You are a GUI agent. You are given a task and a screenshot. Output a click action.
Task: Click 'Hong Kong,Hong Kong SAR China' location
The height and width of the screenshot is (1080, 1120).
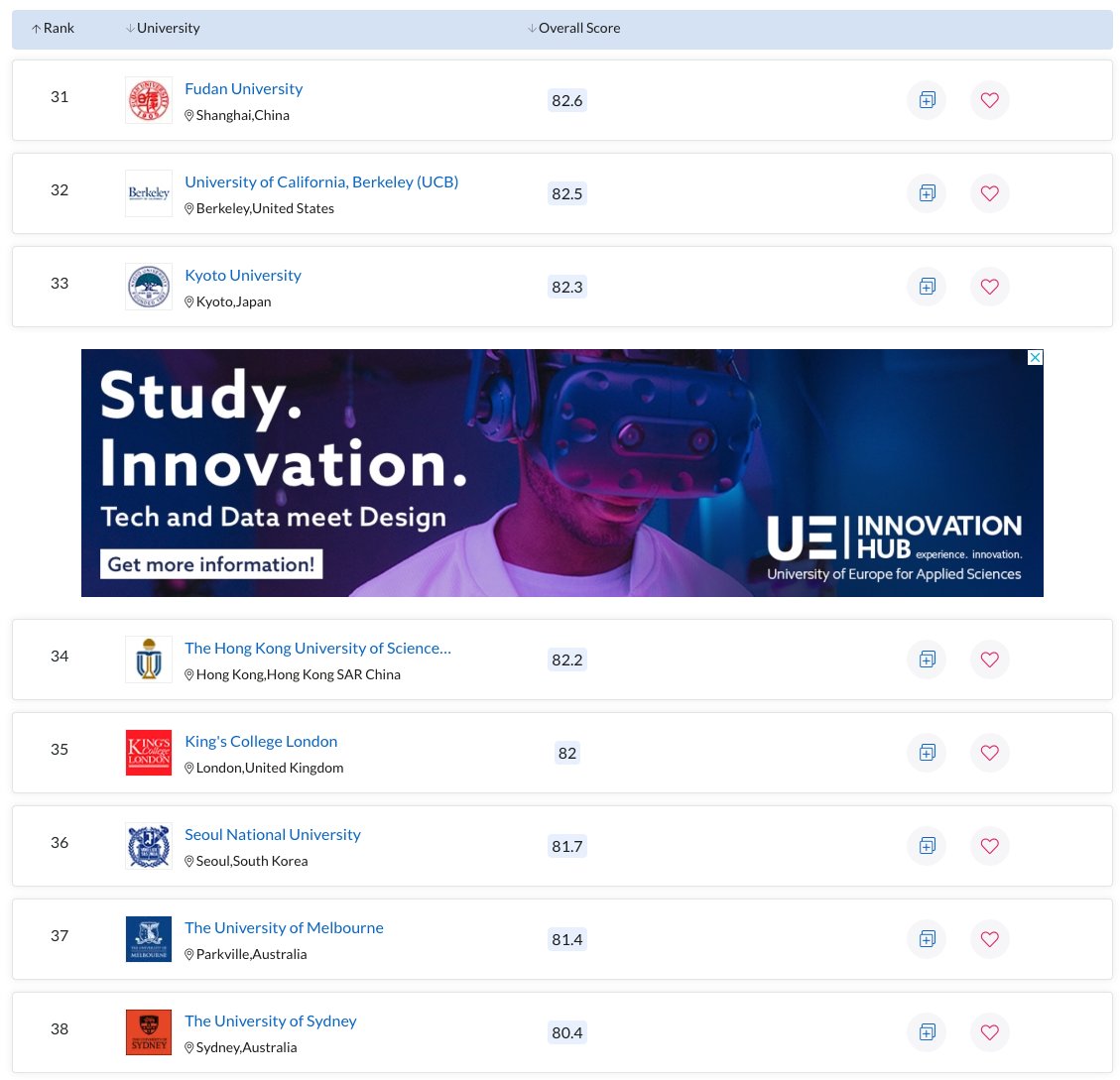(298, 674)
